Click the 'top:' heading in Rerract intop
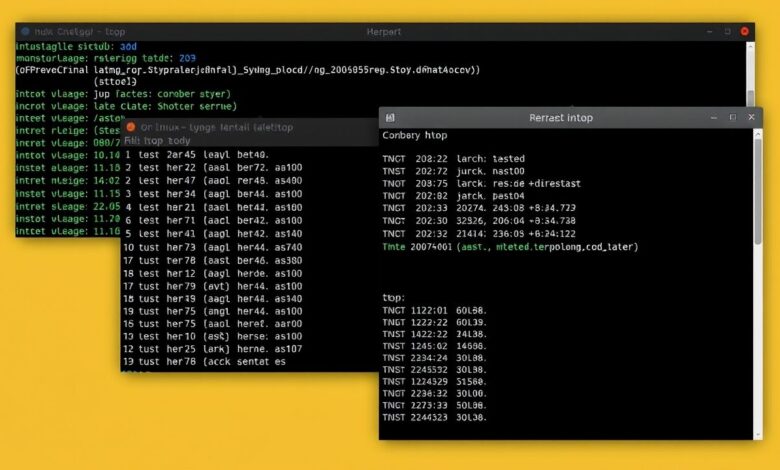 [393, 297]
